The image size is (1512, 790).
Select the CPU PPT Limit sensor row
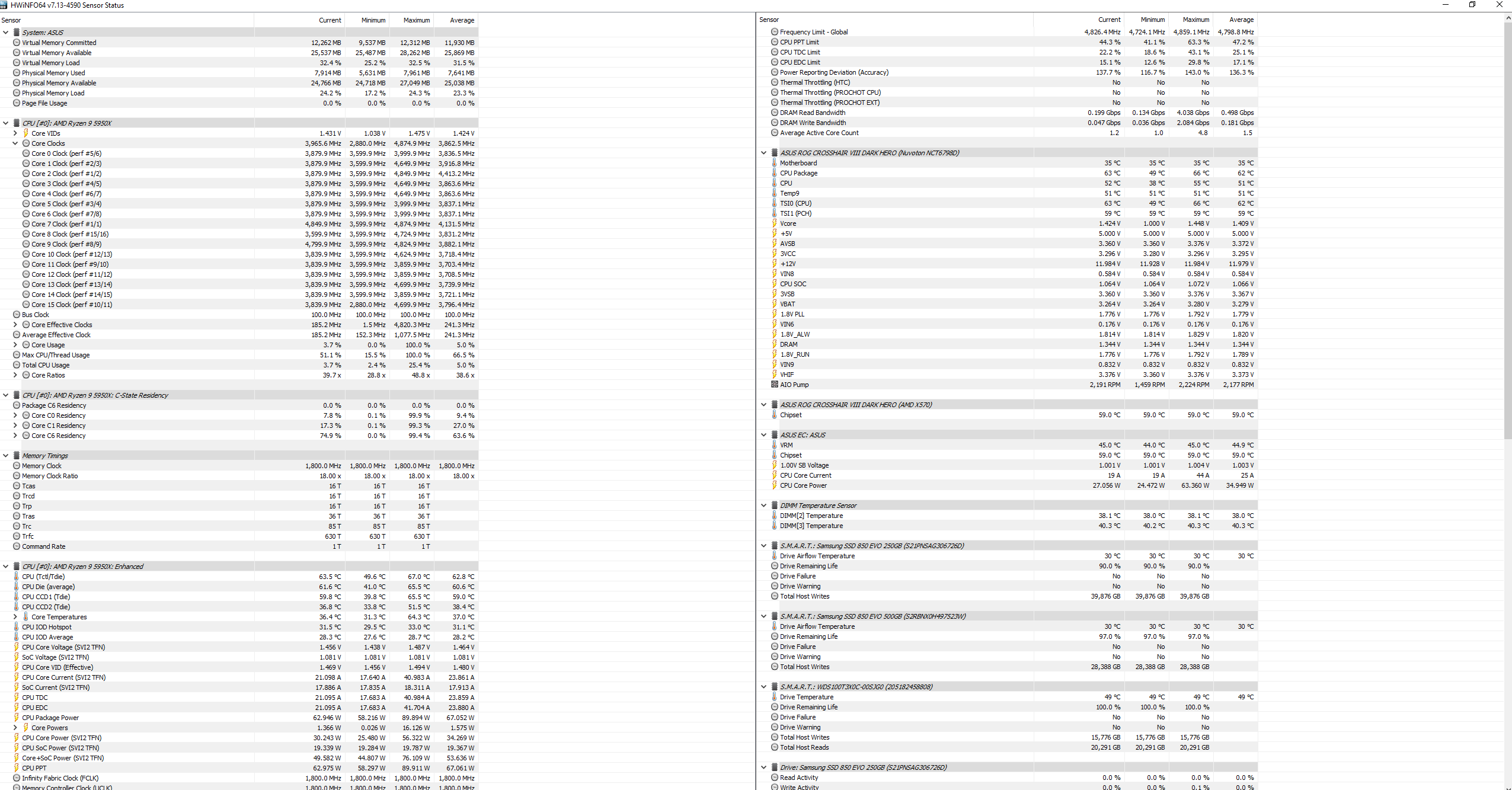[799, 42]
